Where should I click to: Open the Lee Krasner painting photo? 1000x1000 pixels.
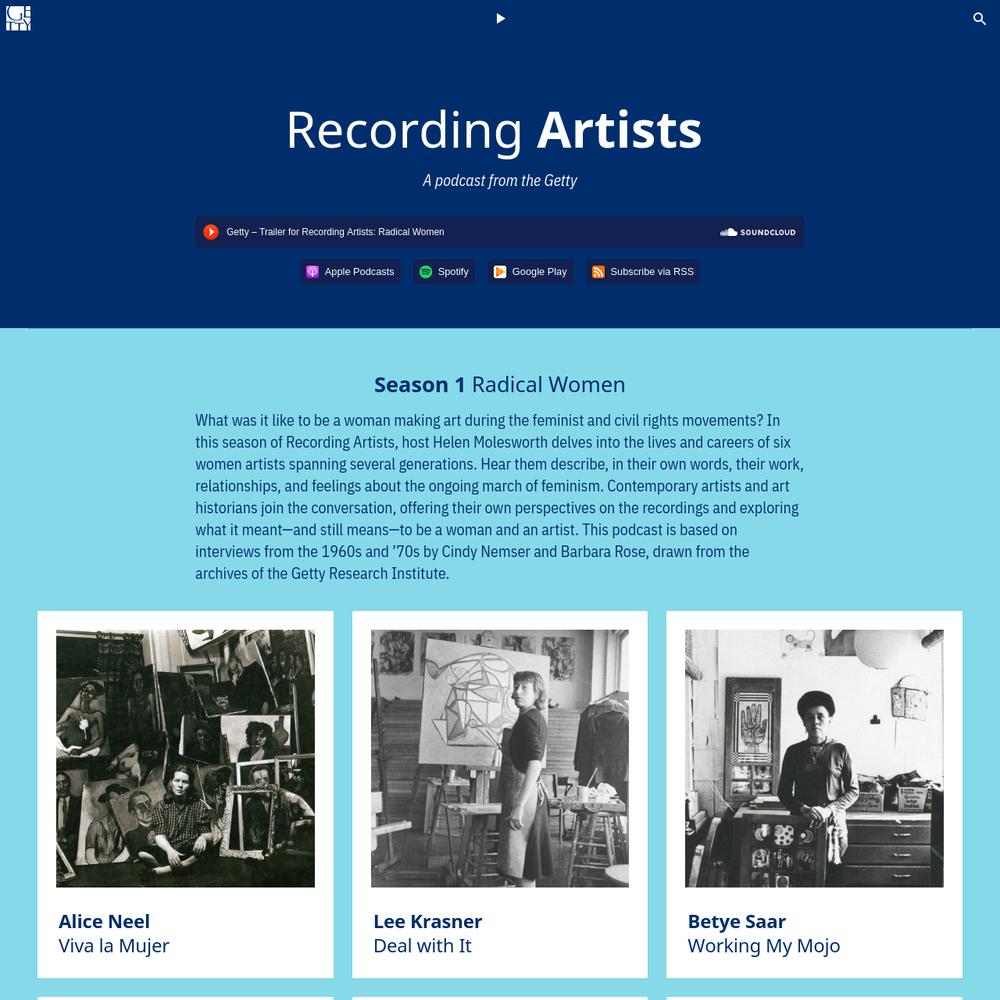(x=500, y=758)
